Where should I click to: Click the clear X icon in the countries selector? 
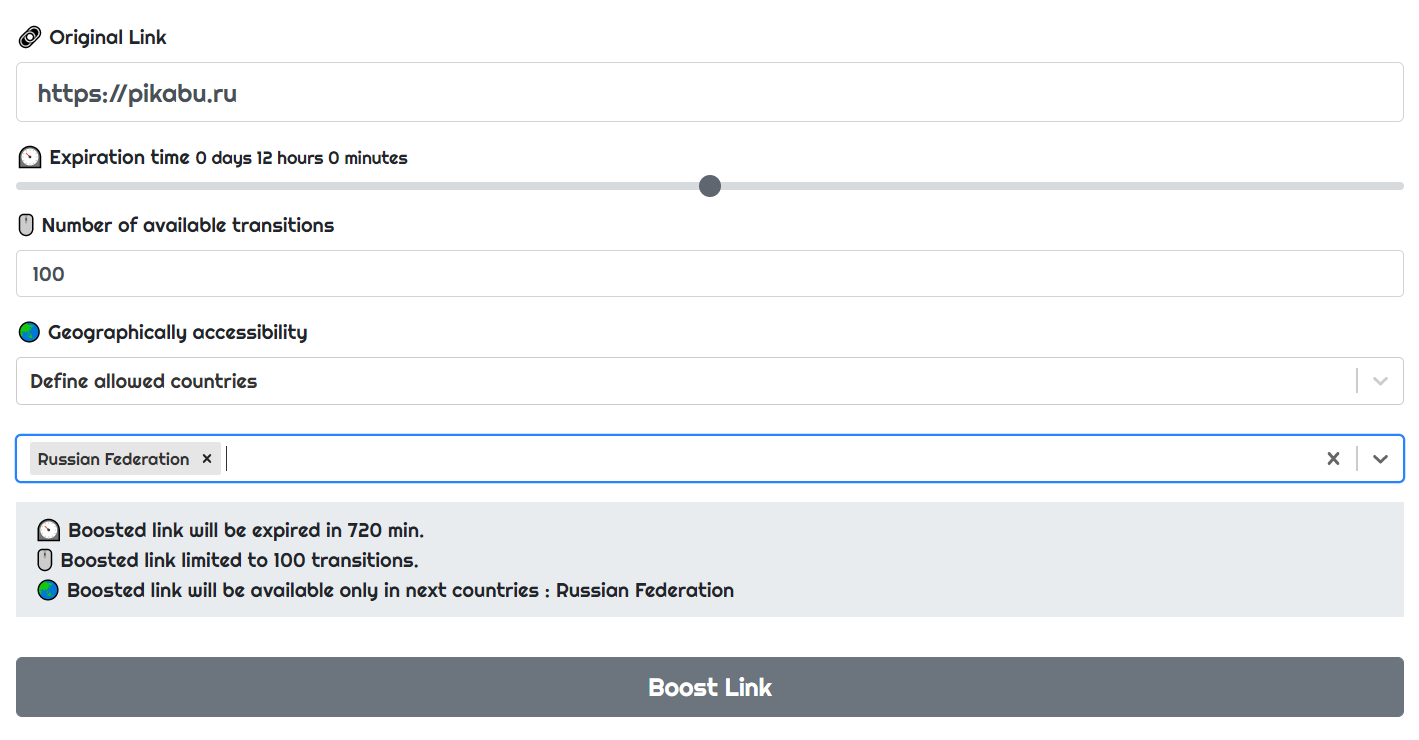click(1333, 458)
